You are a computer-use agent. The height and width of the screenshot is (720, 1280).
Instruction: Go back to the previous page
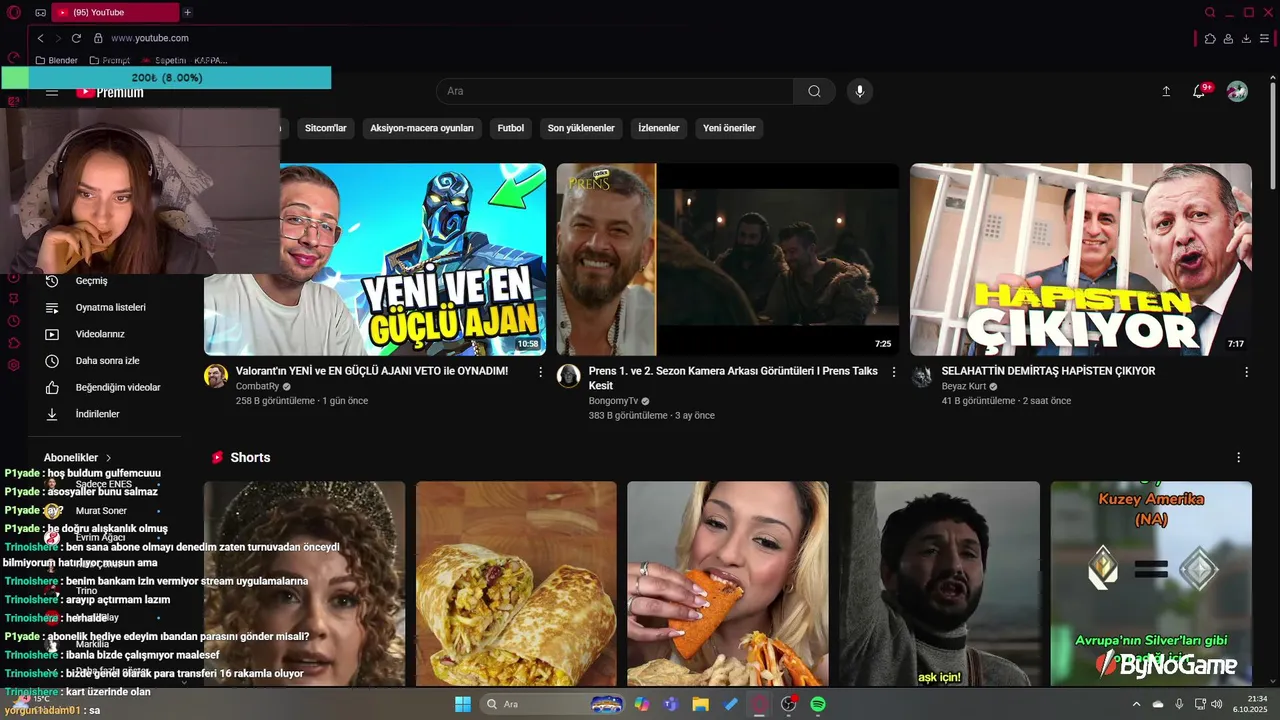pyautogui.click(x=40, y=38)
